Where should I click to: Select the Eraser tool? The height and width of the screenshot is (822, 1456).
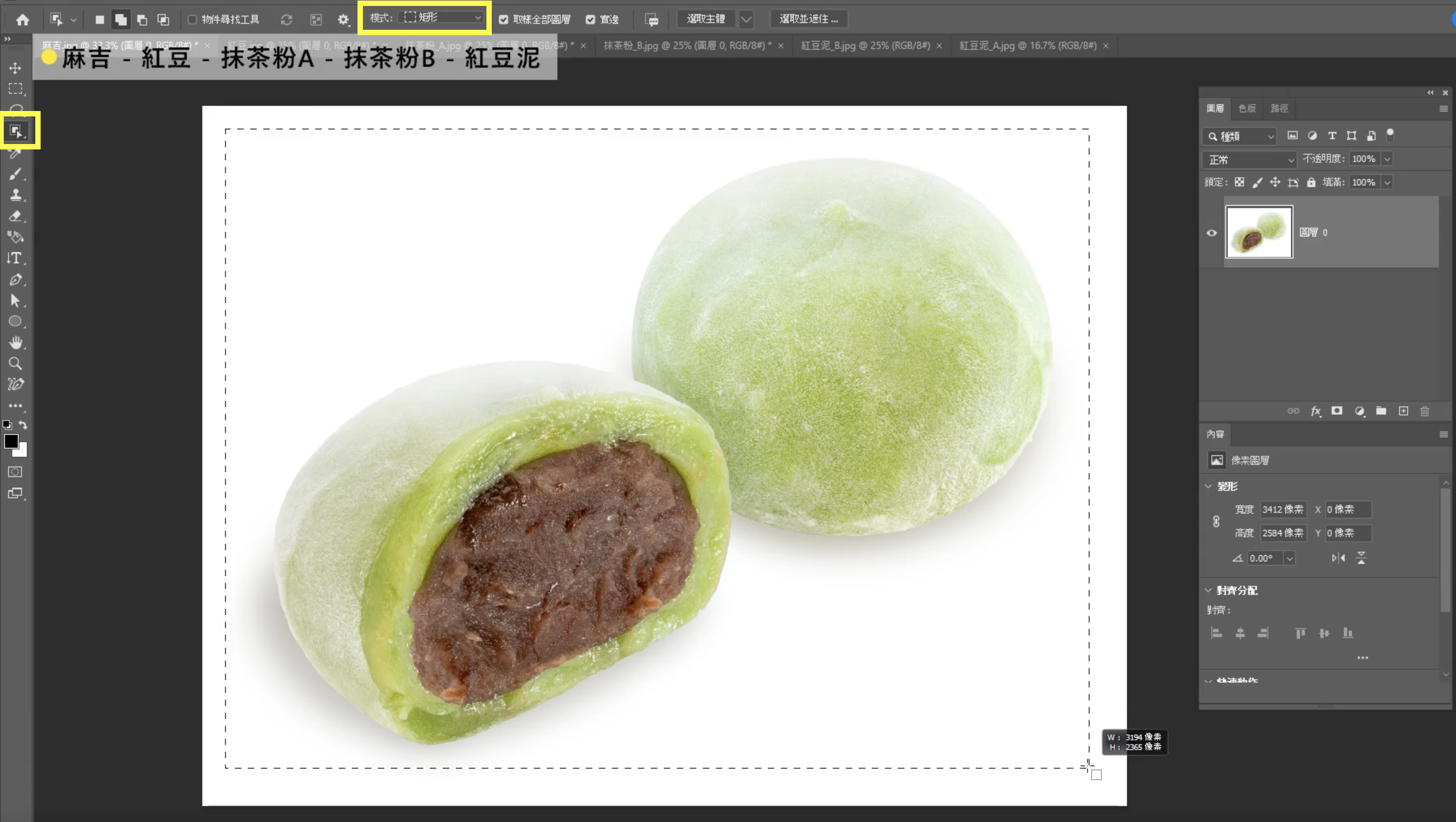tap(15, 217)
